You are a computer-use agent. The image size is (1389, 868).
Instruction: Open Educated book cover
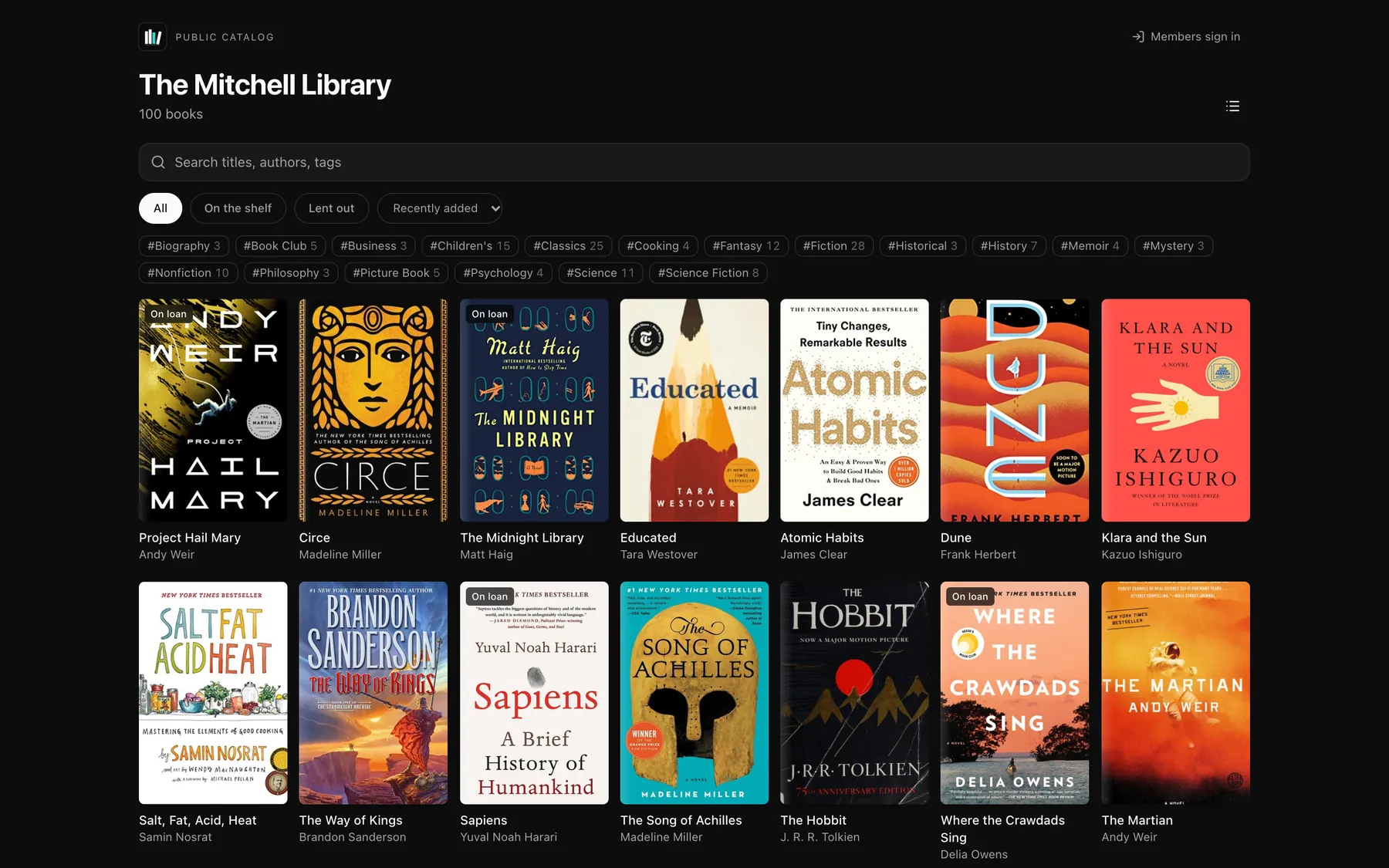click(x=694, y=410)
